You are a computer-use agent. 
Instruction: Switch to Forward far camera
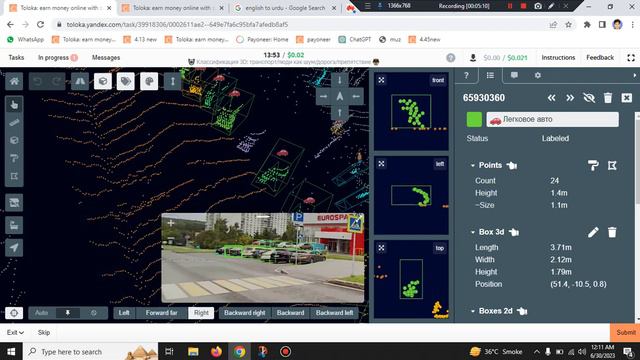pos(162,313)
